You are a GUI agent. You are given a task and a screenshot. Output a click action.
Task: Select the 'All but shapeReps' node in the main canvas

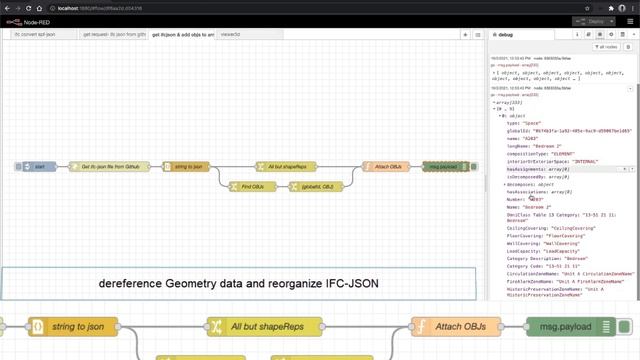[x=286, y=167]
